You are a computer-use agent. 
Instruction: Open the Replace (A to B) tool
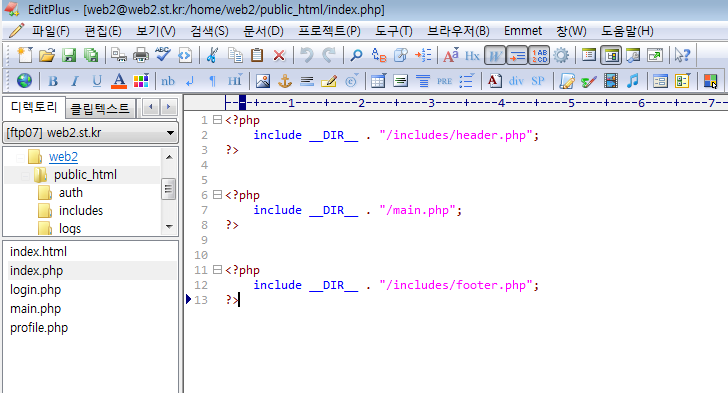(378, 55)
